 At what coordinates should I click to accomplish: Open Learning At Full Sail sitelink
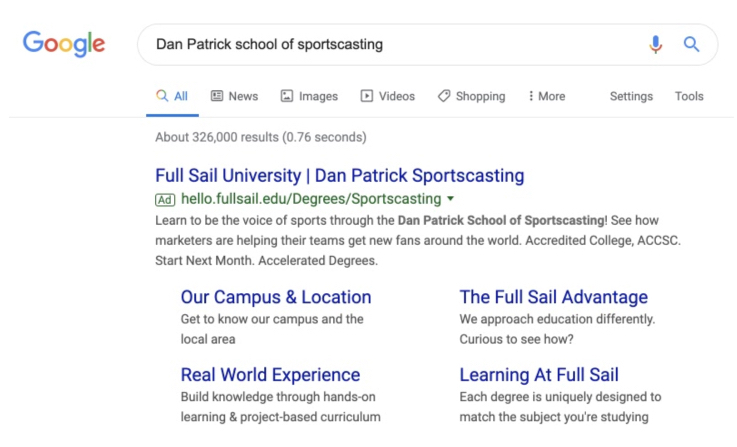539,375
